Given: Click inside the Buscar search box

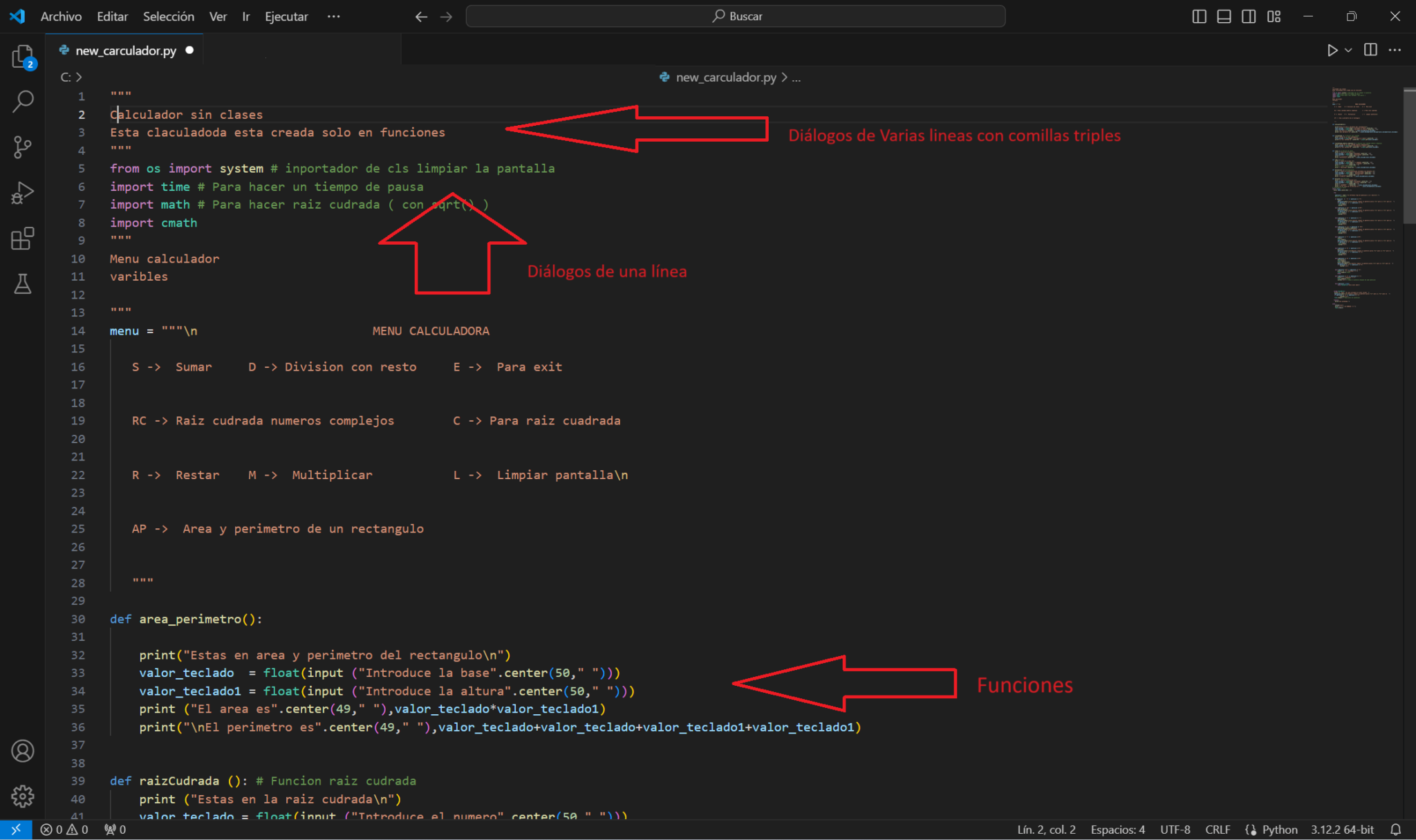Looking at the screenshot, I should [736, 16].
